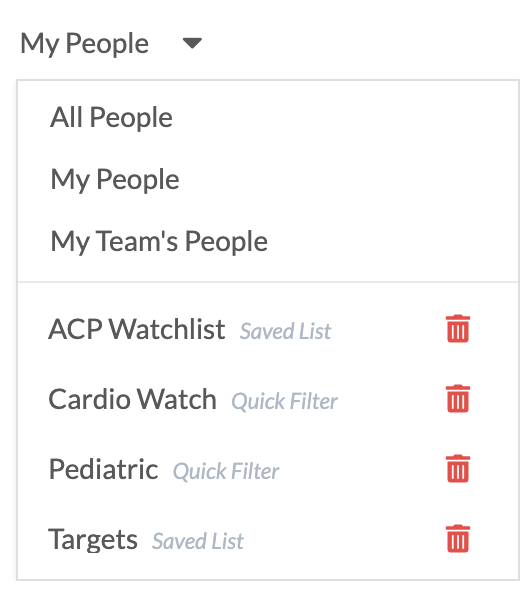This screenshot has width=532, height=605.
Task: Click the My People dropdown header text
Action: (x=84, y=44)
